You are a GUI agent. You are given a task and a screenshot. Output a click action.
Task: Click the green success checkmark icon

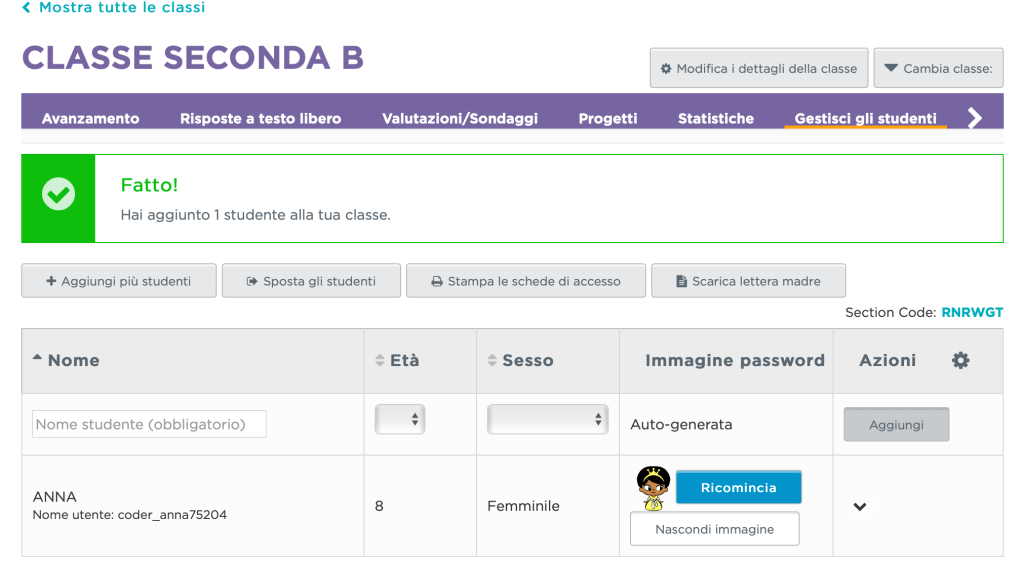point(58,197)
